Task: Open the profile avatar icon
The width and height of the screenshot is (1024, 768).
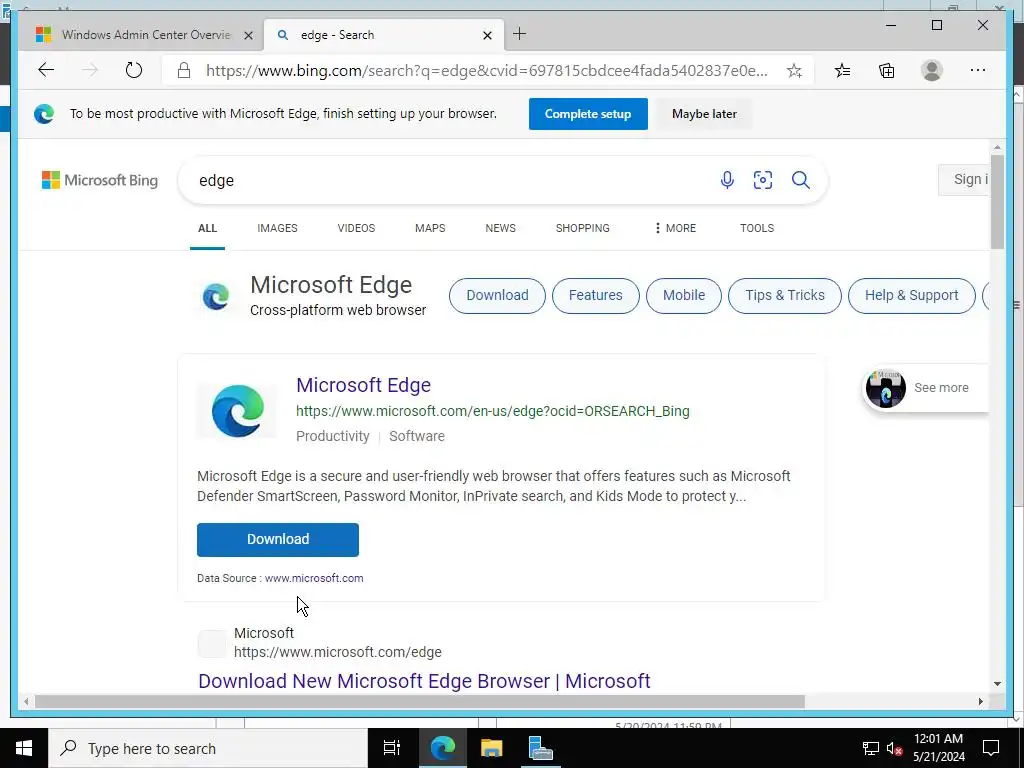Action: pyautogui.click(x=932, y=71)
